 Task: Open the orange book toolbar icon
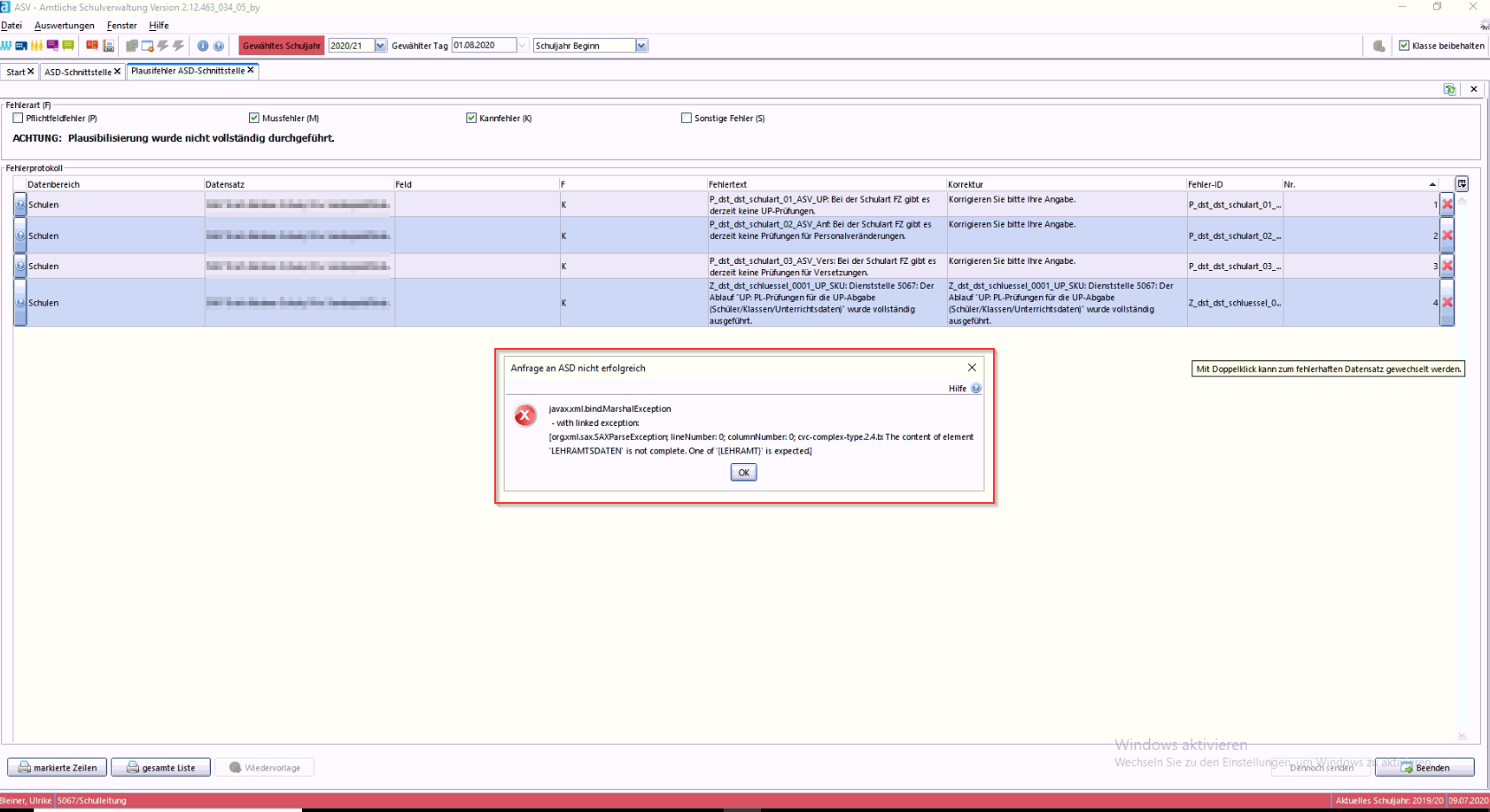[92, 45]
